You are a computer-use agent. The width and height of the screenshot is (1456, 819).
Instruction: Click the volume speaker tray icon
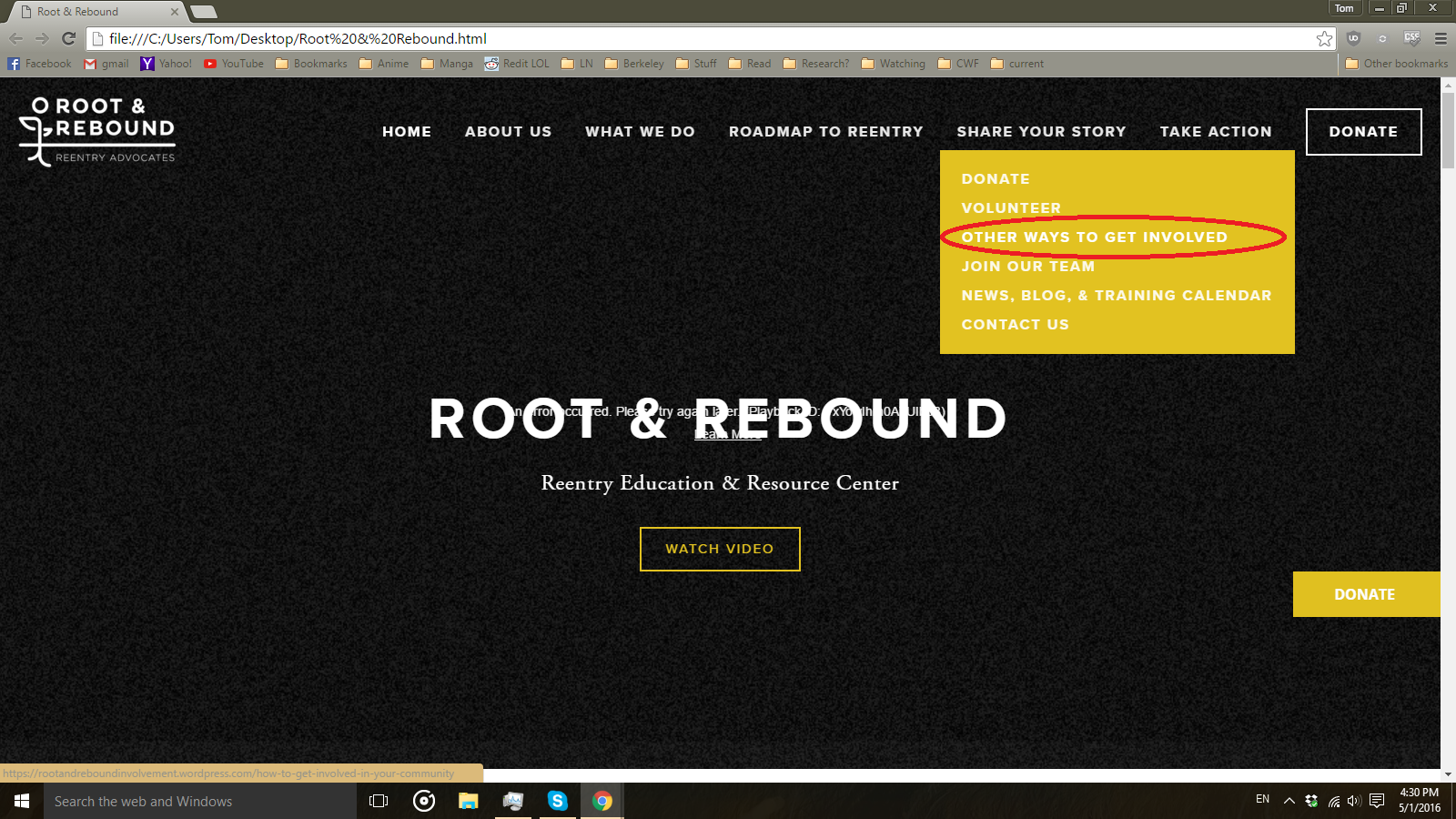pos(1354,801)
